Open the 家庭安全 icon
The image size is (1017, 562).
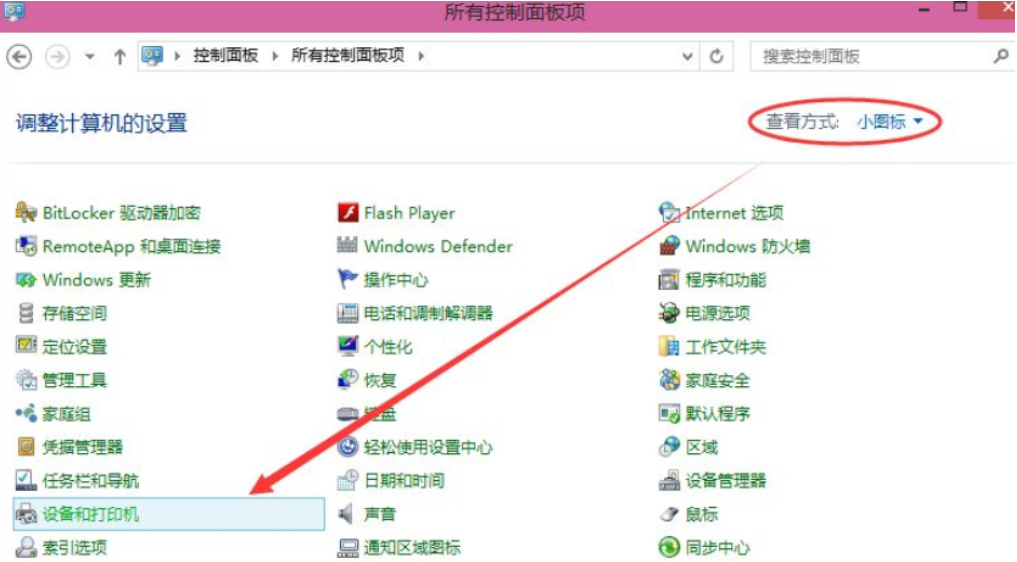669,380
